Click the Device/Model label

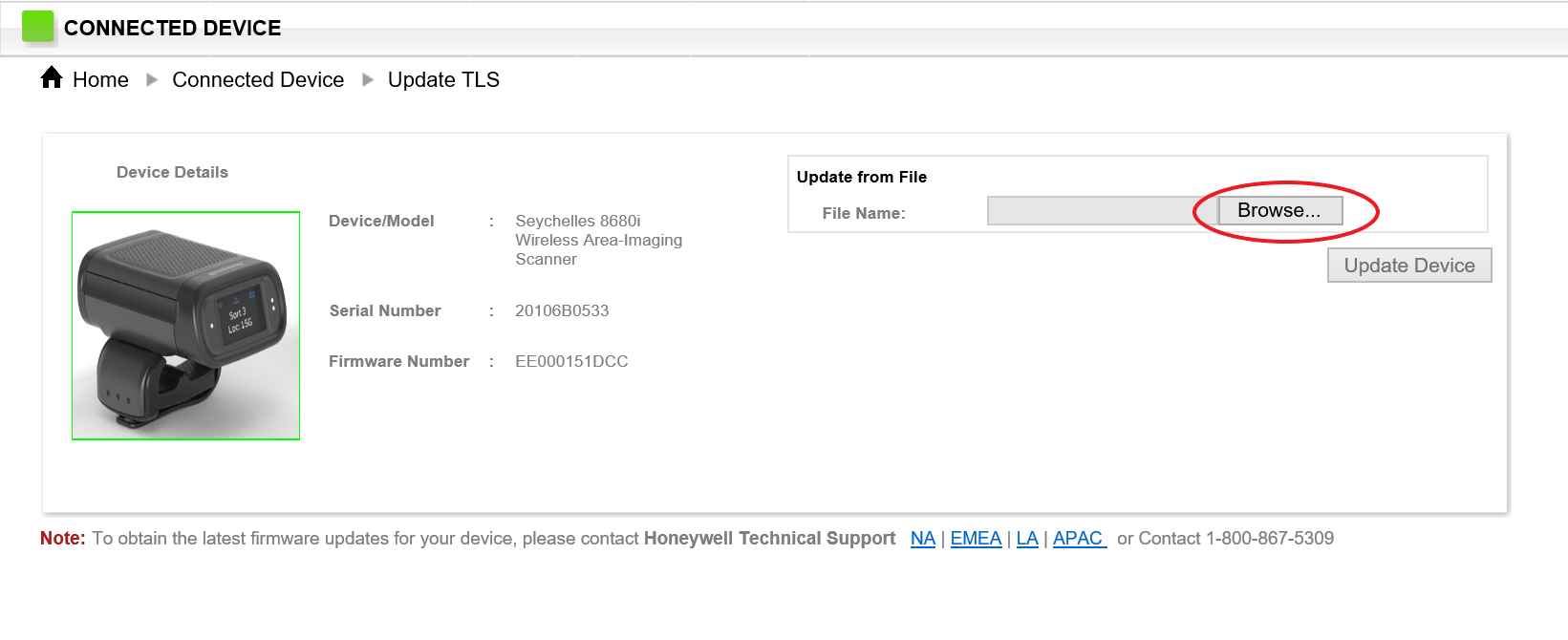point(381,221)
